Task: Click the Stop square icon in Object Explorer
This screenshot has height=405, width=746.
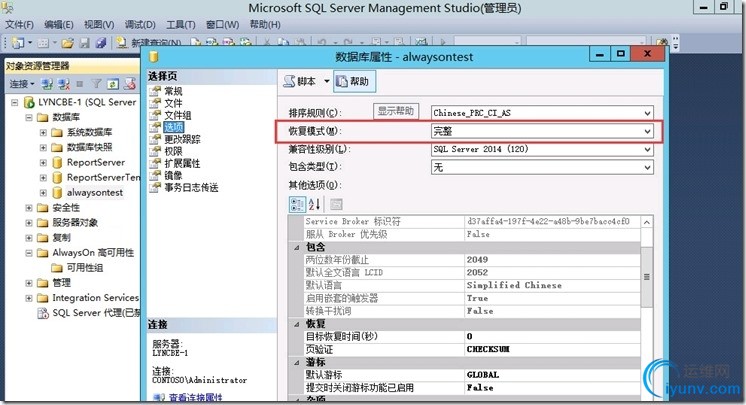Action: point(79,84)
